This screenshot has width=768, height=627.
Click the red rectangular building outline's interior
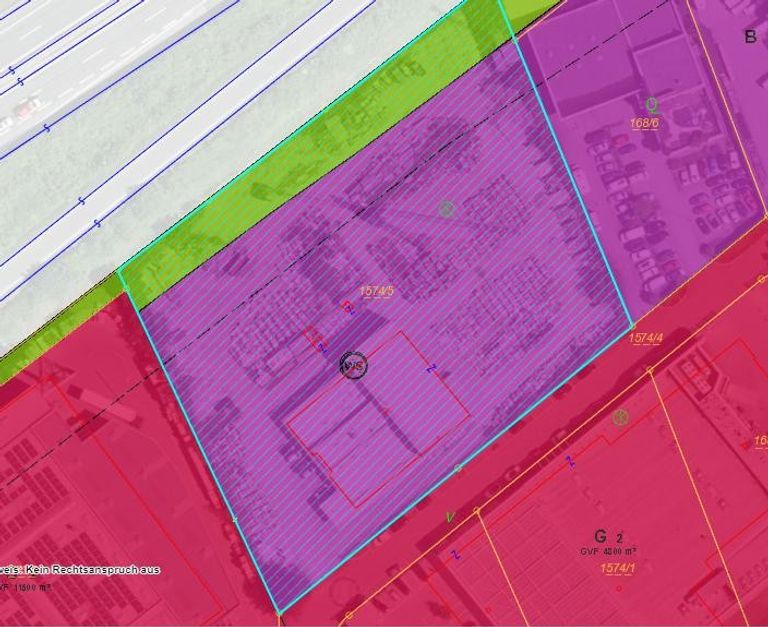tap(380, 430)
